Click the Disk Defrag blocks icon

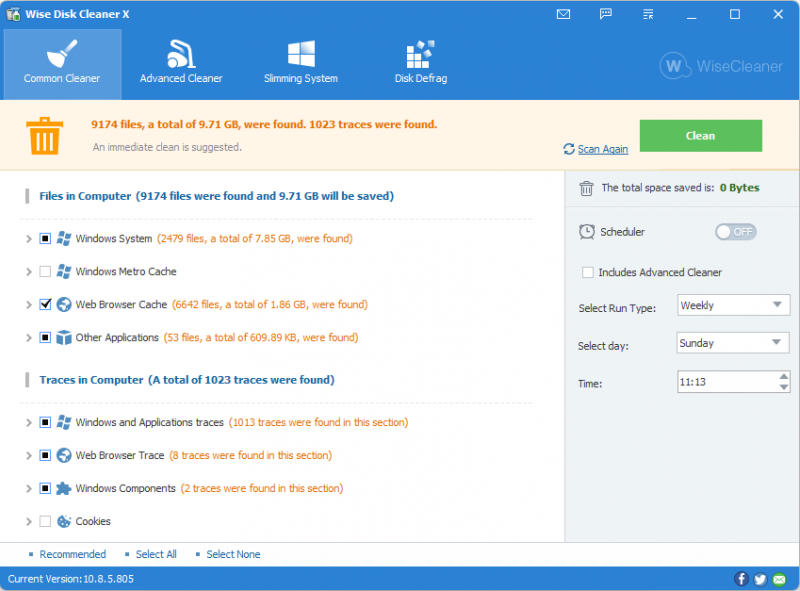pyautogui.click(x=420, y=54)
